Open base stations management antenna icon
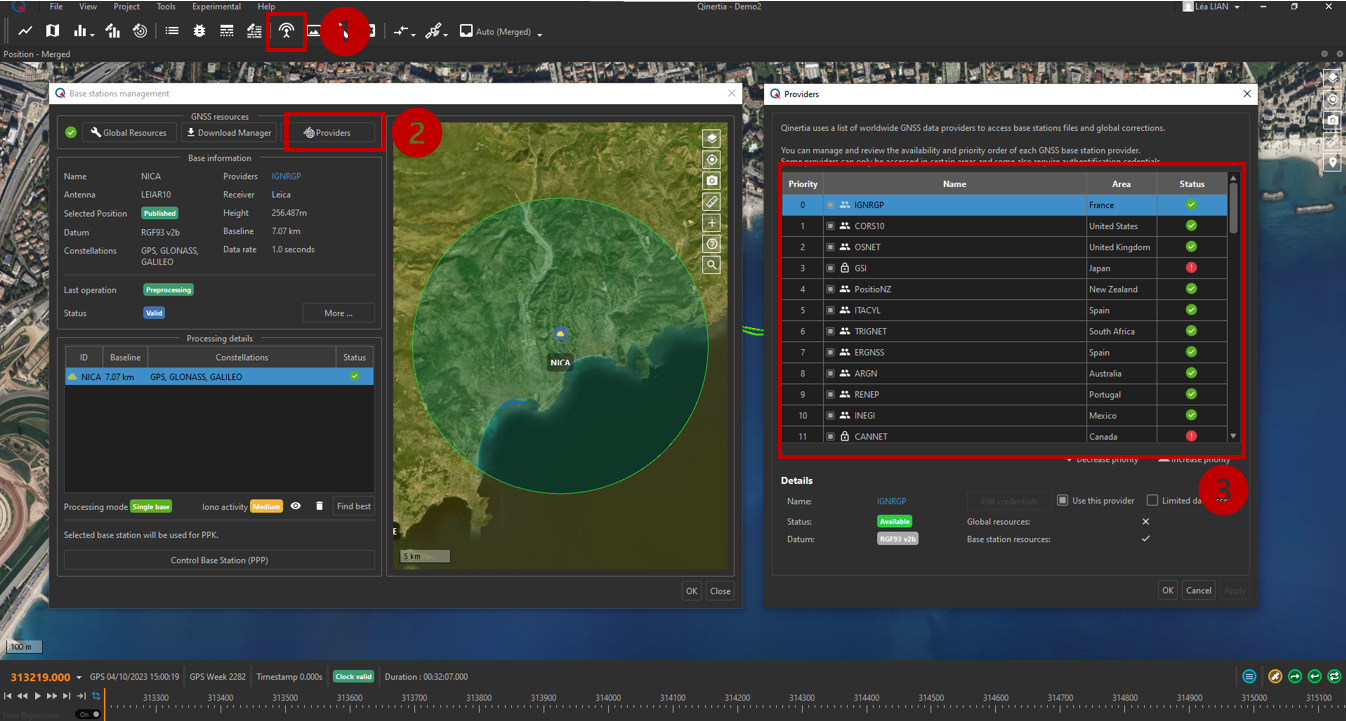Image resolution: width=1346 pixels, height=721 pixels. point(286,31)
